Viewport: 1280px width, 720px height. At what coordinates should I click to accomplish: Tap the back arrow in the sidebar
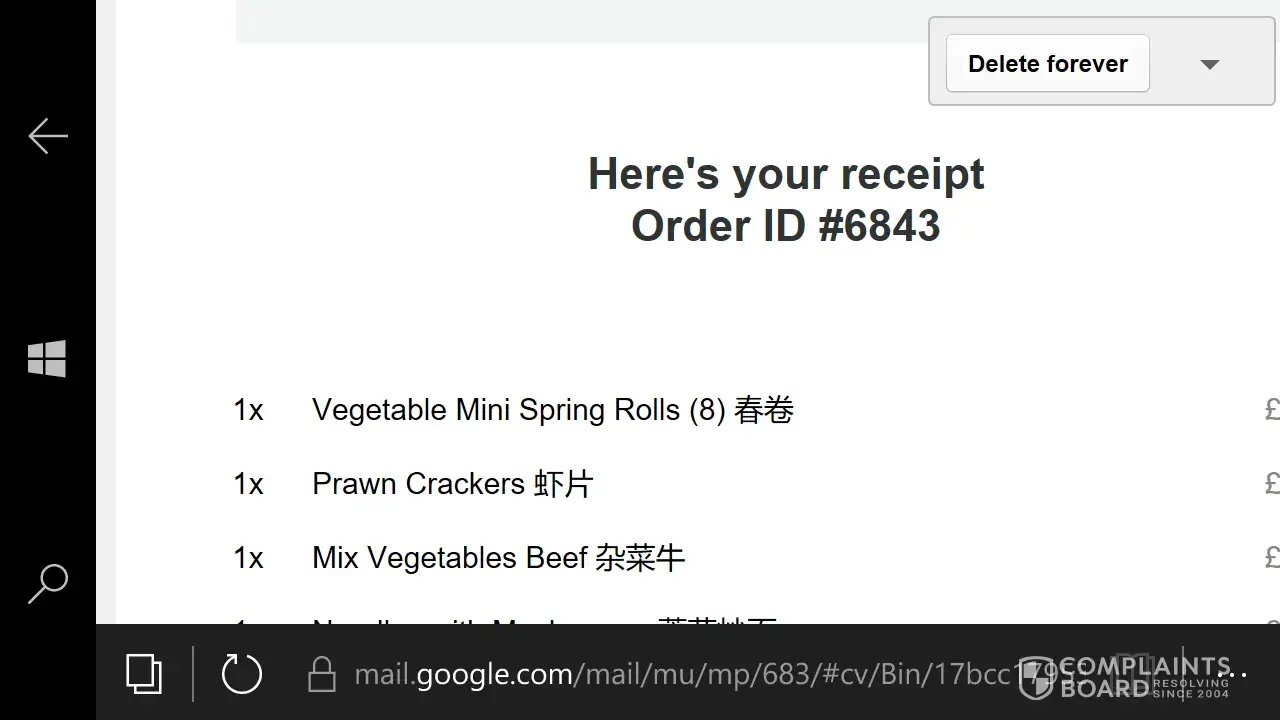48,136
